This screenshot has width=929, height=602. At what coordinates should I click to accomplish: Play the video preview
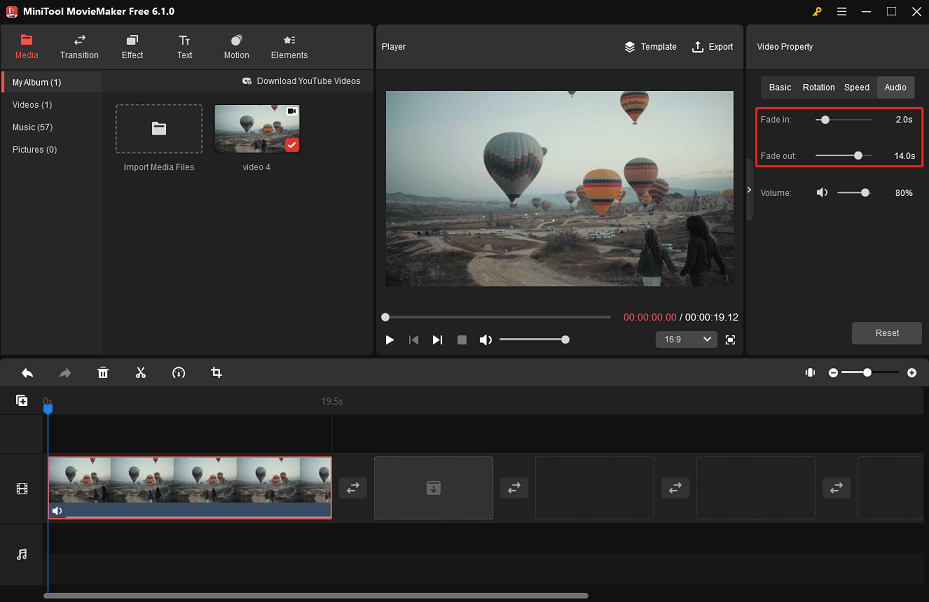(389, 340)
